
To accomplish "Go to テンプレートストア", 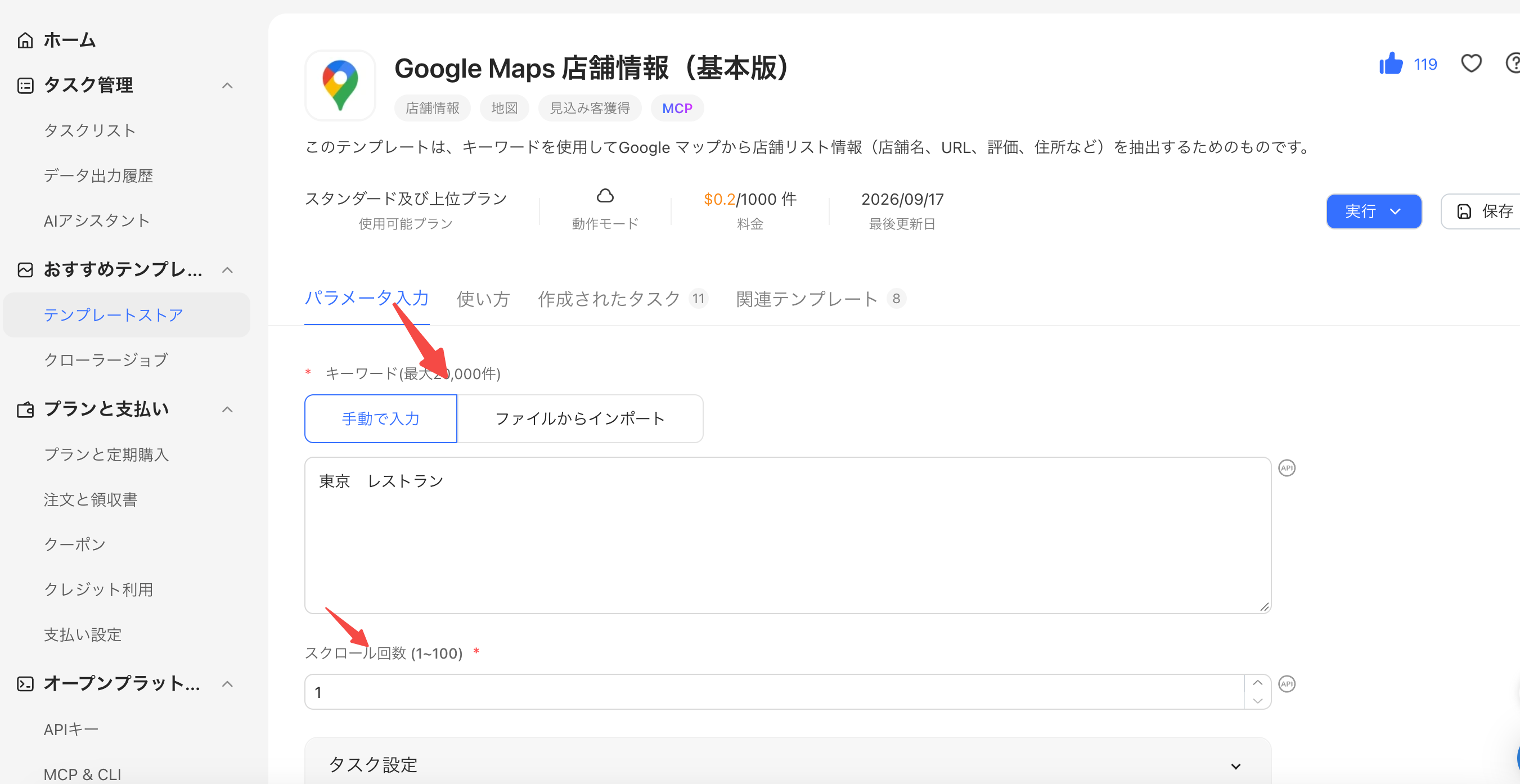I will pos(126,315).
